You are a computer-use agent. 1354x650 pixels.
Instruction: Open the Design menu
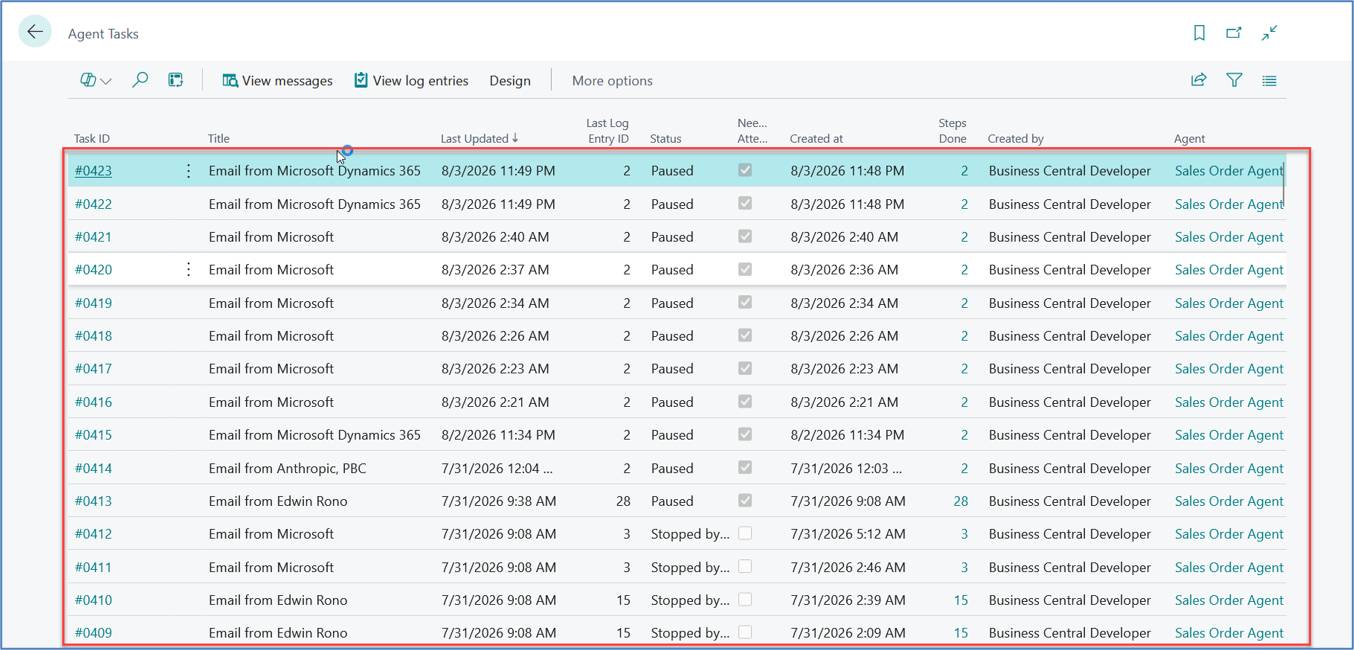point(510,81)
